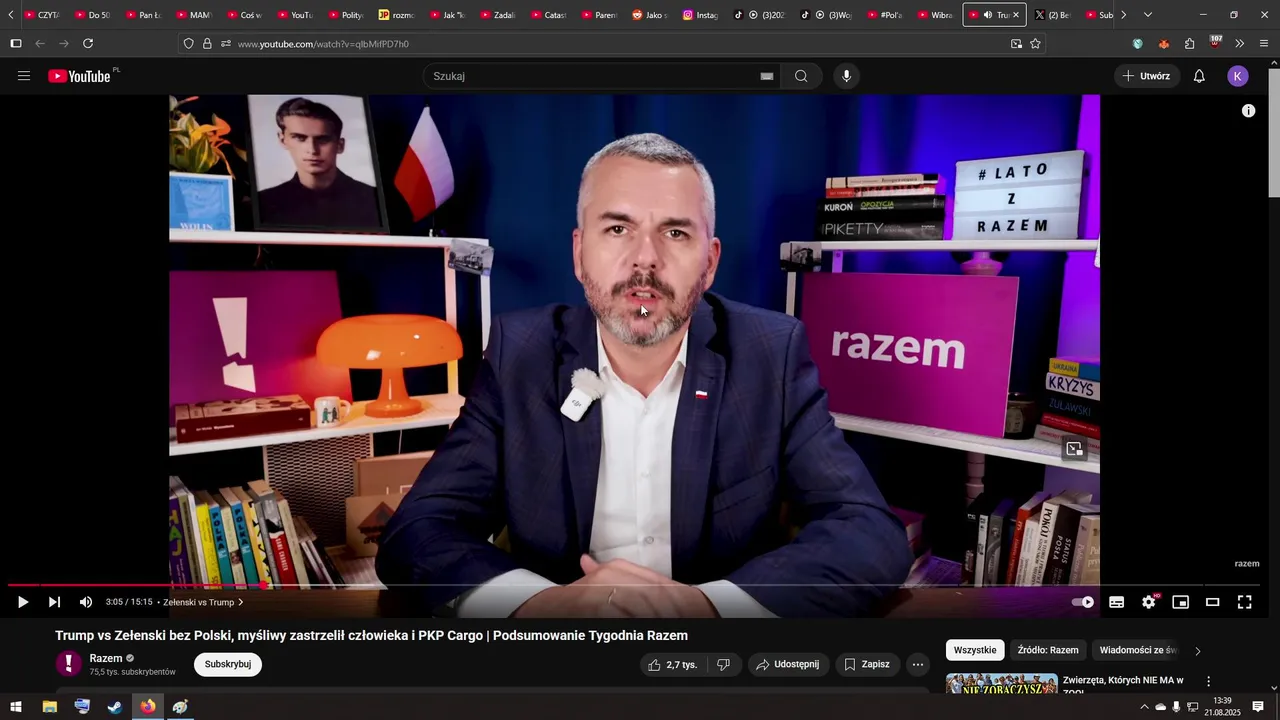
Task: Switch to CZYTA browser tab
Action: pyautogui.click(x=43, y=15)
